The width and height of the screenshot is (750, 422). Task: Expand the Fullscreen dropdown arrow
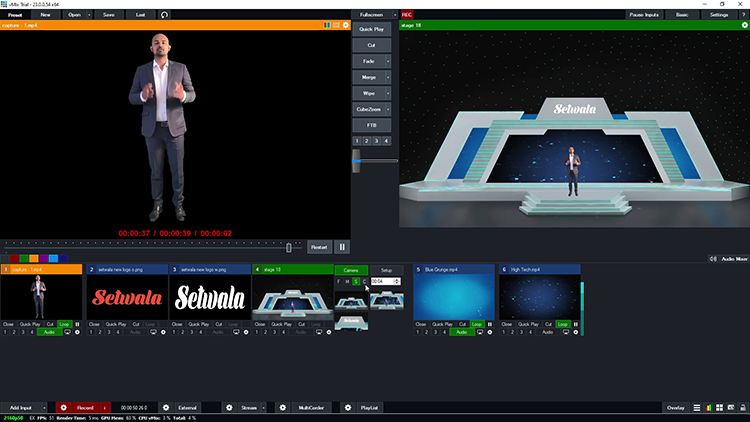point(394,15)
